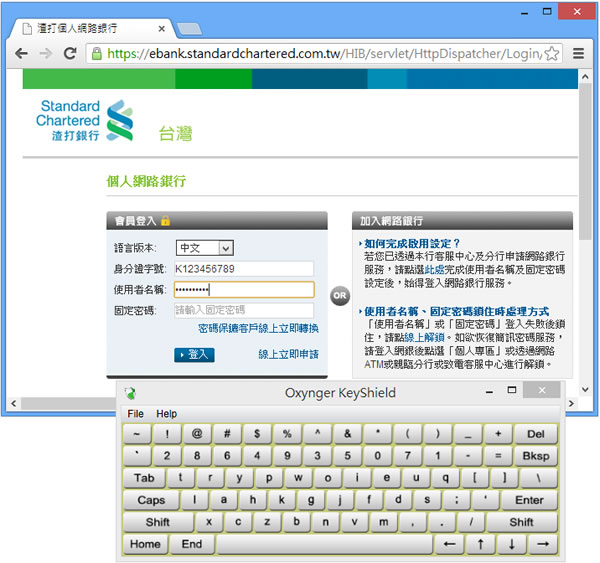Open the File menu in KeyShield
Screen dimensions: 600x563
(x=135, y=413)
